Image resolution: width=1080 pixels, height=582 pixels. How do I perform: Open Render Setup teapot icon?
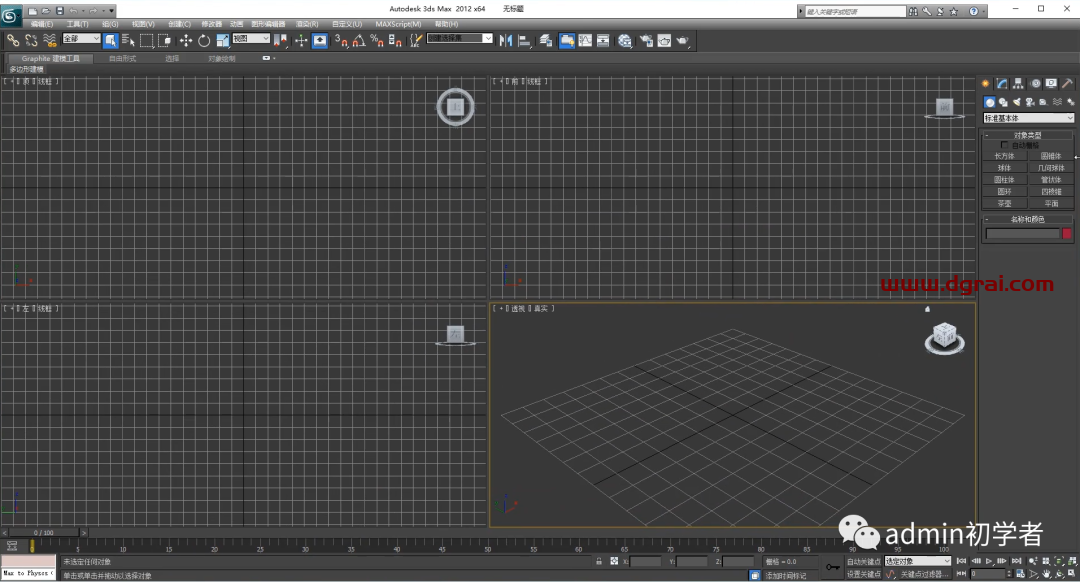click(x=646, y=41)
